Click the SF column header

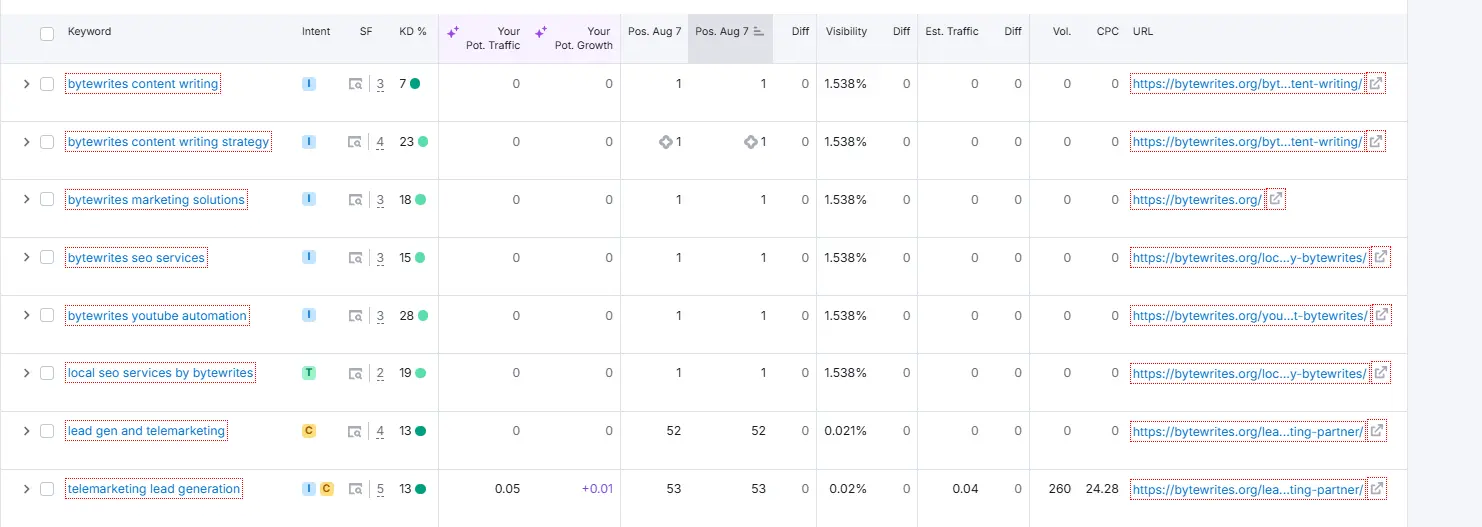tap(366, 32)
